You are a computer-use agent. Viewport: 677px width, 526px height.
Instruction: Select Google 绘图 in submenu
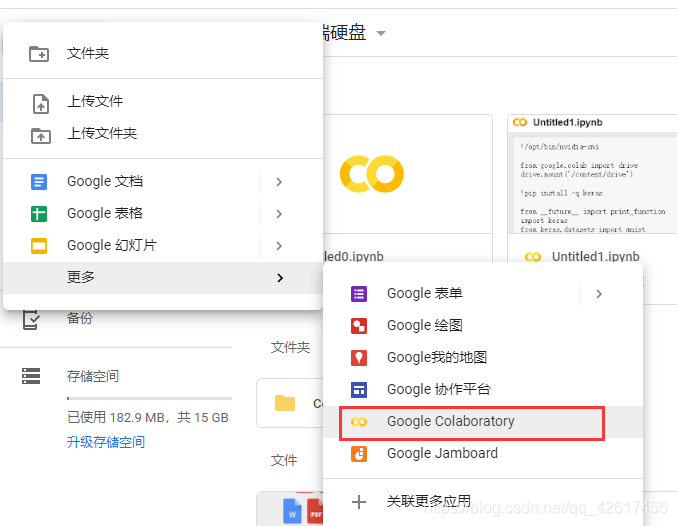(483, 326)
